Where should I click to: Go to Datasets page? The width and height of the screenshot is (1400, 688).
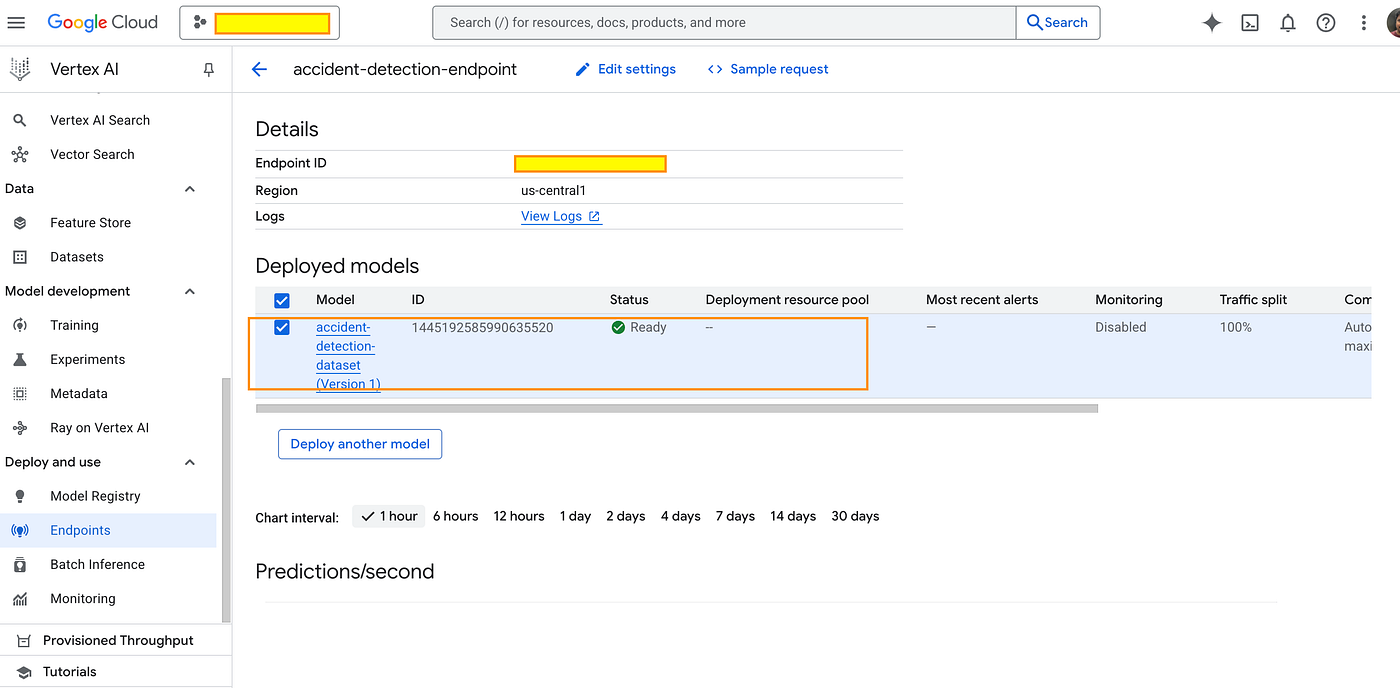77,257
